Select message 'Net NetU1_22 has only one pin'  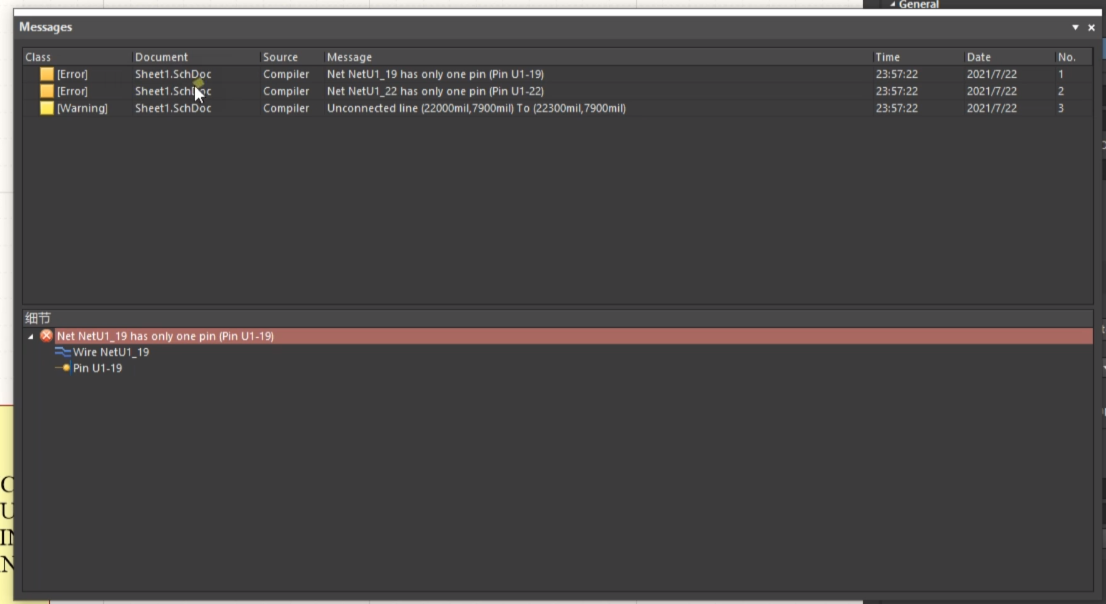(x=435, y=91)
